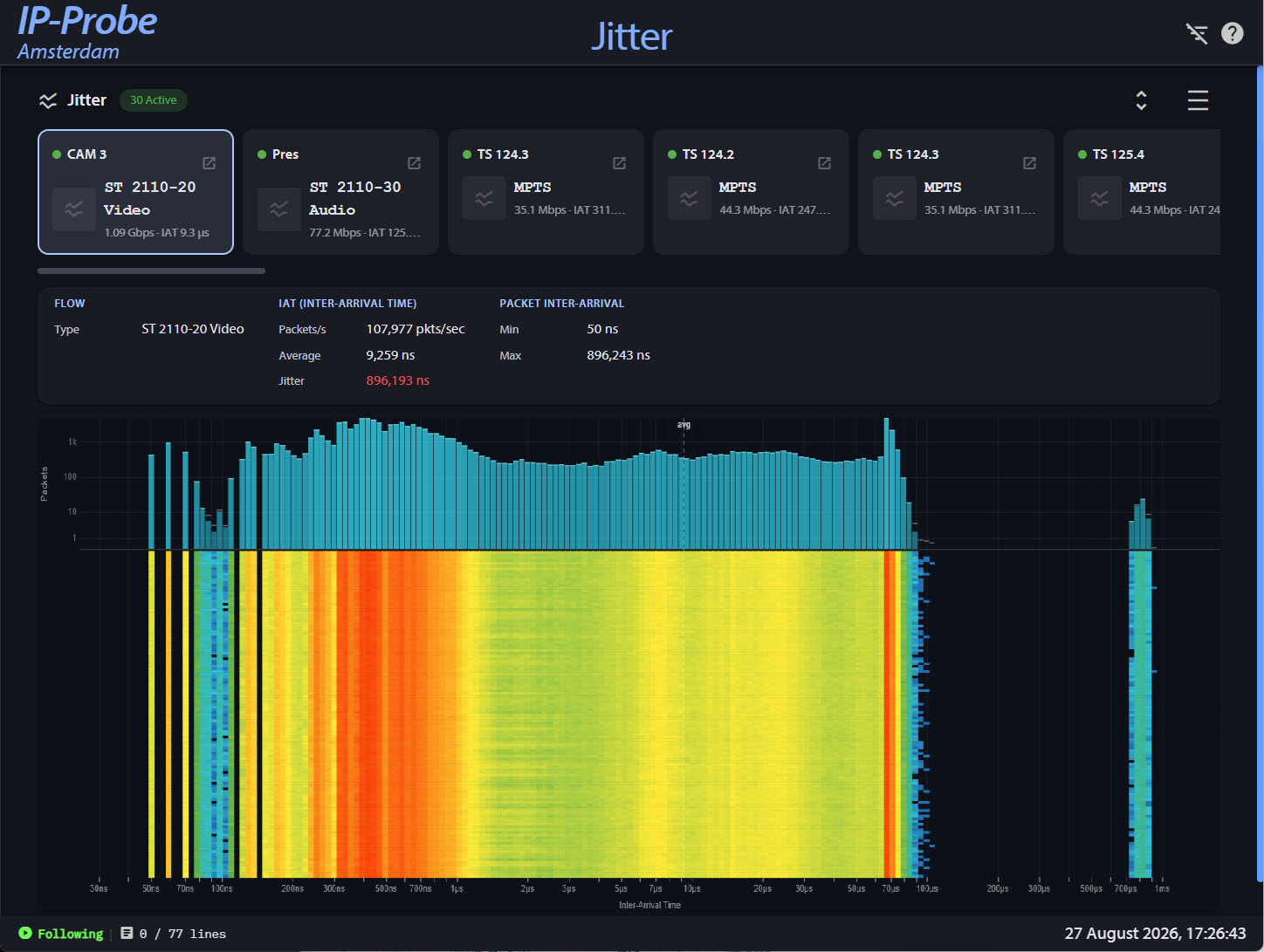1264x952 pixels.
Task: Open CAM 3 flow in new window
Action: 210,163
